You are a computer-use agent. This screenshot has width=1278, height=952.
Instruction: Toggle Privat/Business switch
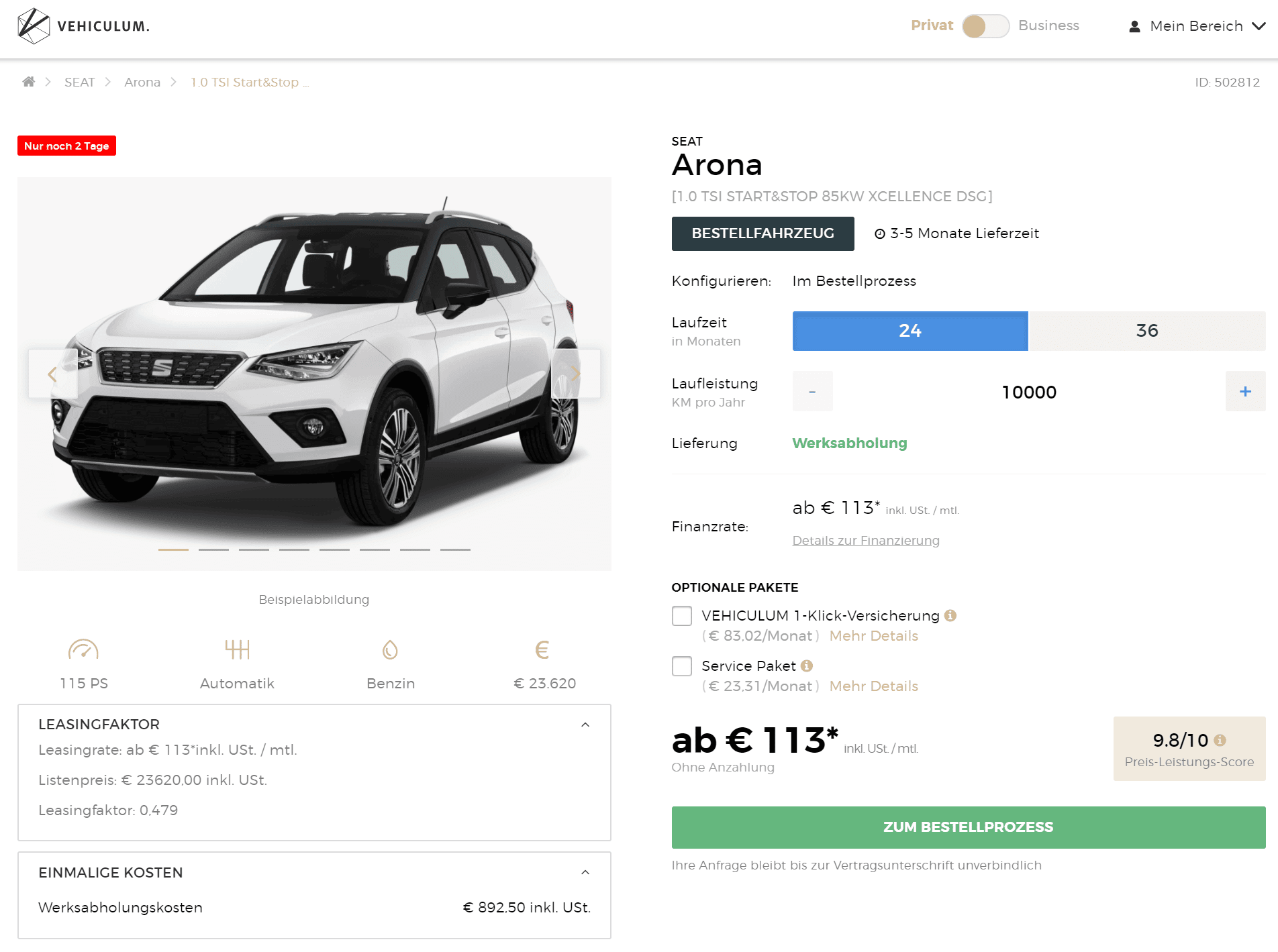tap(985, 26)
